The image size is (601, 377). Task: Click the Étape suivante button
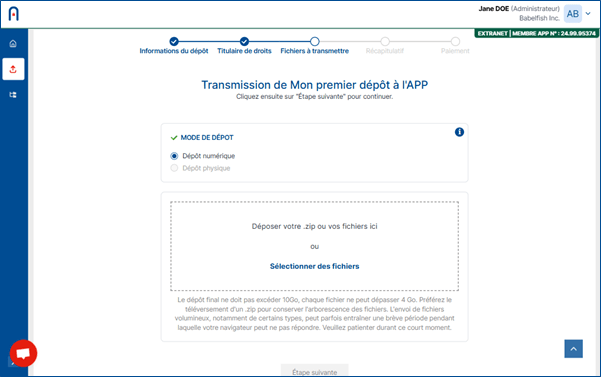[315, 370]
